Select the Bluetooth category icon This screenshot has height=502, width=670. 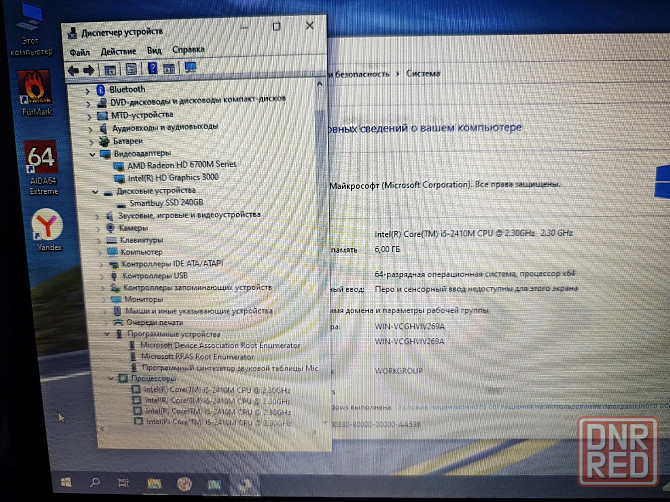pyautogui.click(x=100, y=90)
